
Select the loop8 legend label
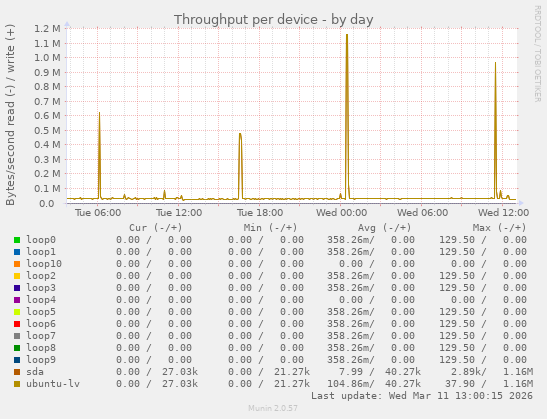[x=41, y=347]
